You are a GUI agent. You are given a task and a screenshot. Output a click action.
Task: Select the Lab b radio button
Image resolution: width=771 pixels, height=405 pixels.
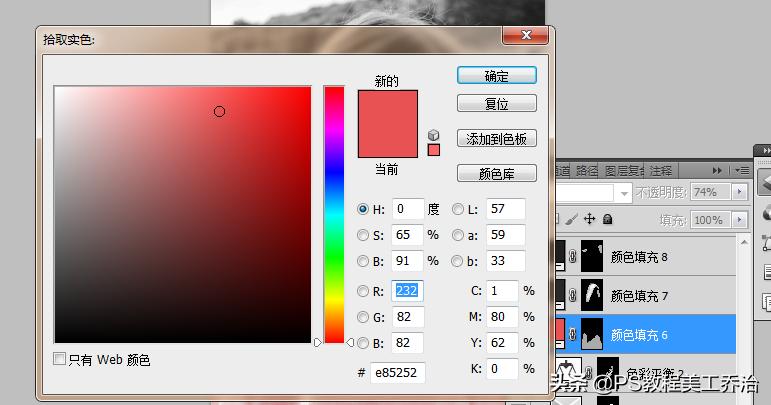[458, 261]
